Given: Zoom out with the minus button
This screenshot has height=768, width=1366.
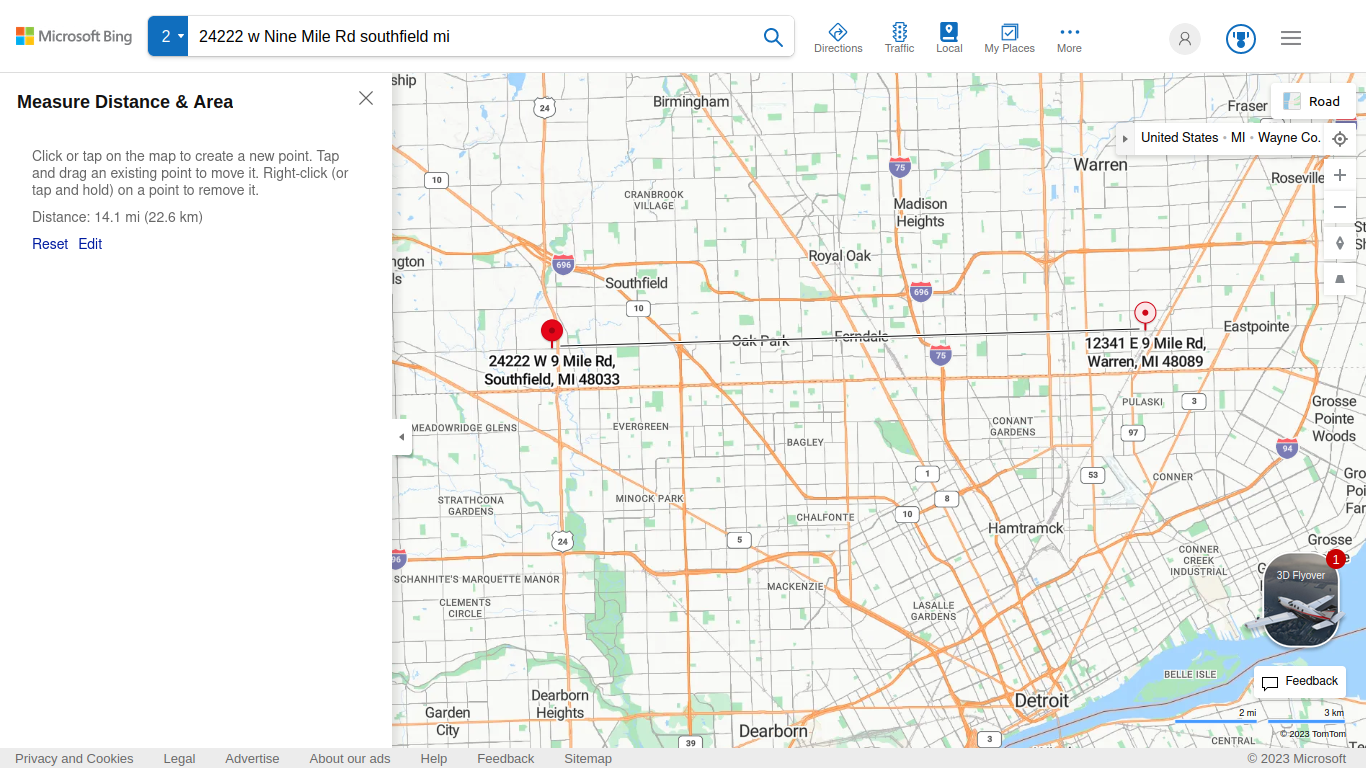Looking at the screenshot, I should click(1340, 207).
